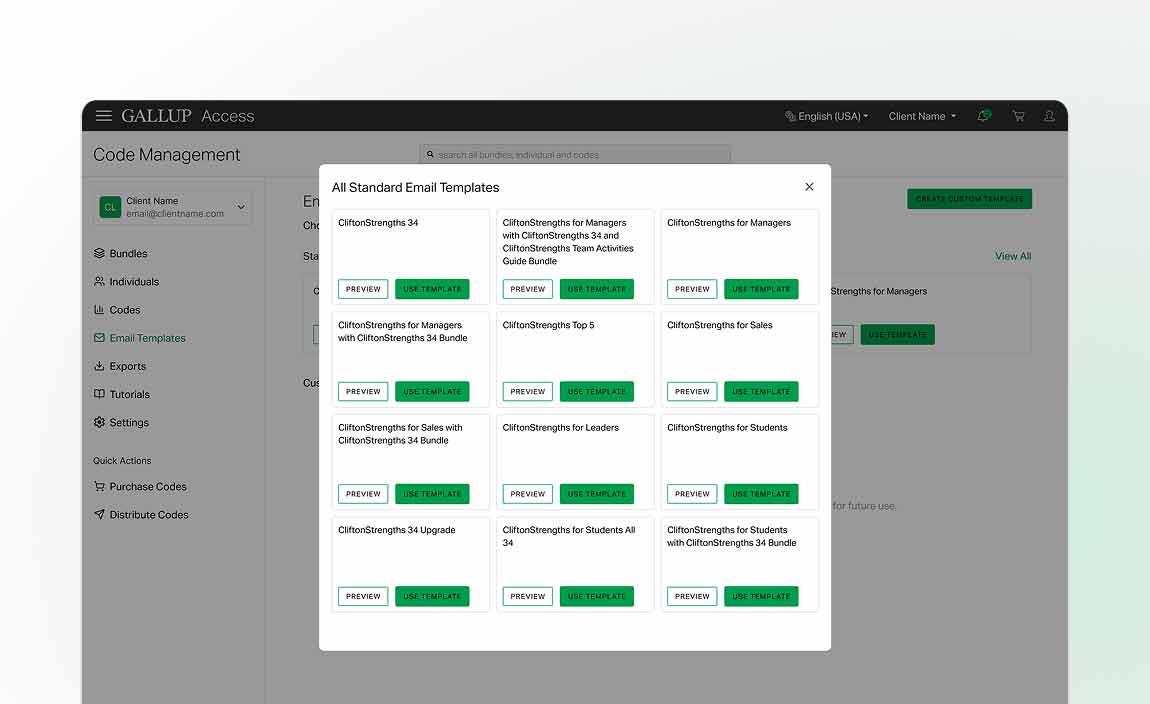Open the Codes section
Viewport: 1150px width, 704px height.
[x=125, y=309]
